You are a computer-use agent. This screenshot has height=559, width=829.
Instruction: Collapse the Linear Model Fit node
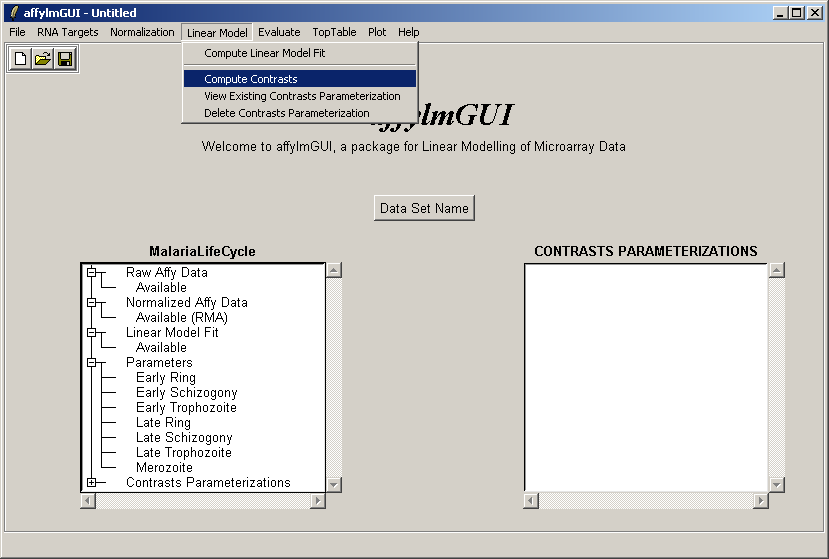click(x=92, y=332)
